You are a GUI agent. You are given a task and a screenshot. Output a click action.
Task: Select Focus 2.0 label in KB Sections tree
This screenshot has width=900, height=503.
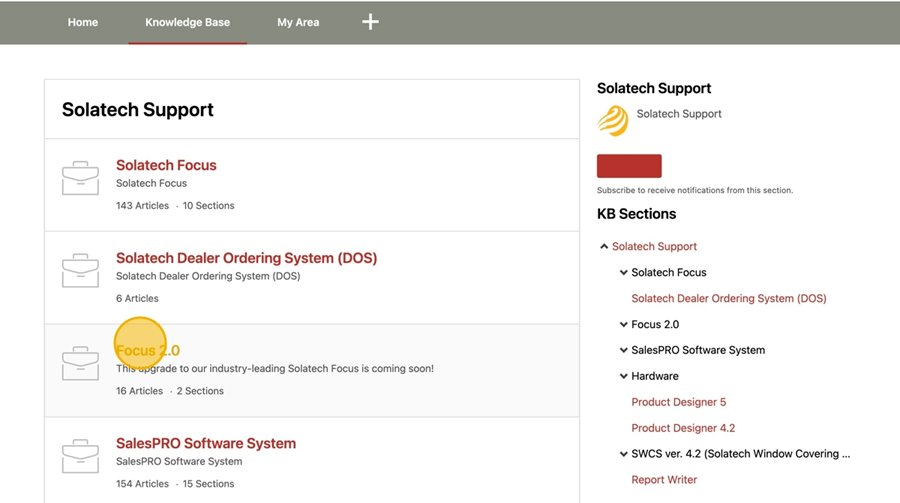pyautogui.click(x=655, y=324)
